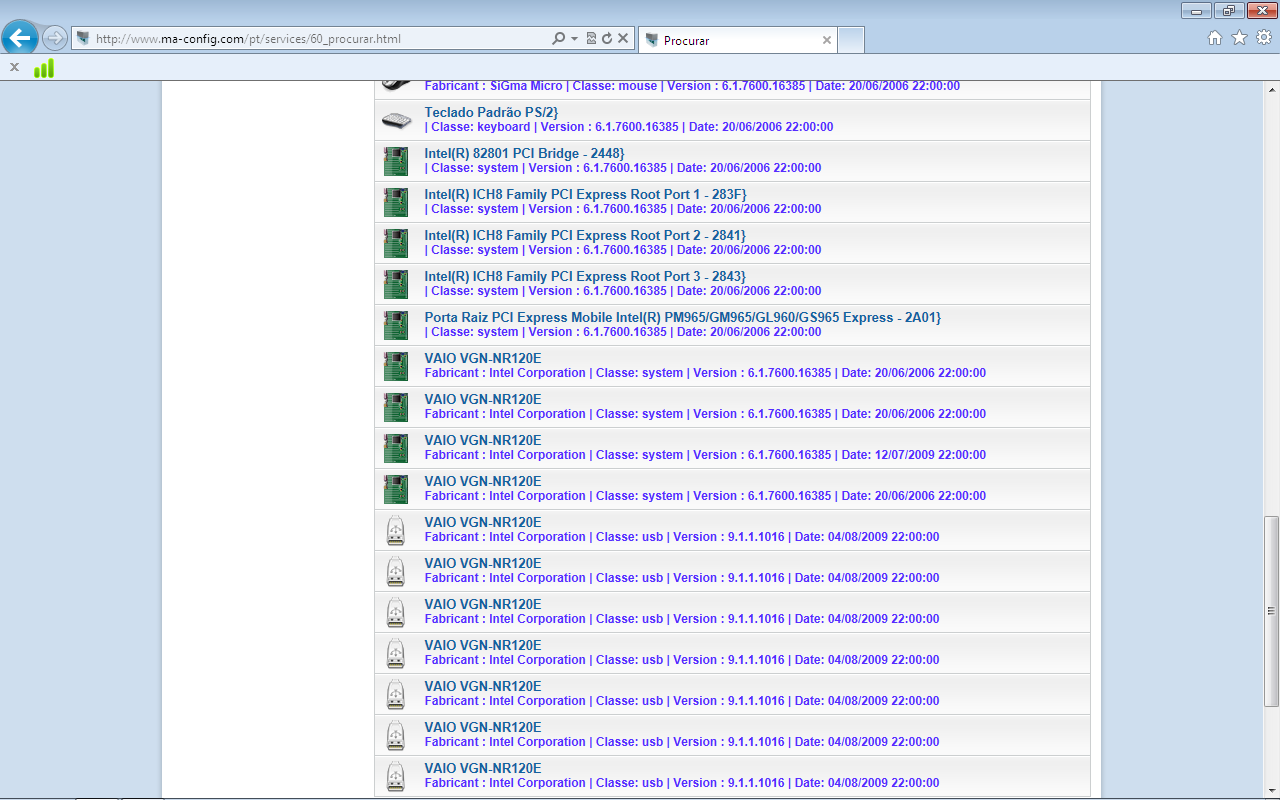Open Intel(R) 82801 PCI Bridge - 2448} link
This screenshot has width=1280, height=800.
click(x=524, y=153)
